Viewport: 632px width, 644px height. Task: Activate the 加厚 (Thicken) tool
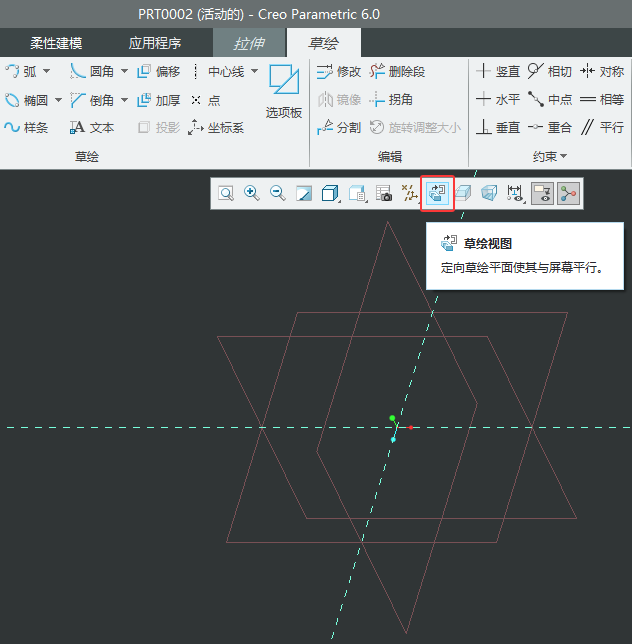159,100
